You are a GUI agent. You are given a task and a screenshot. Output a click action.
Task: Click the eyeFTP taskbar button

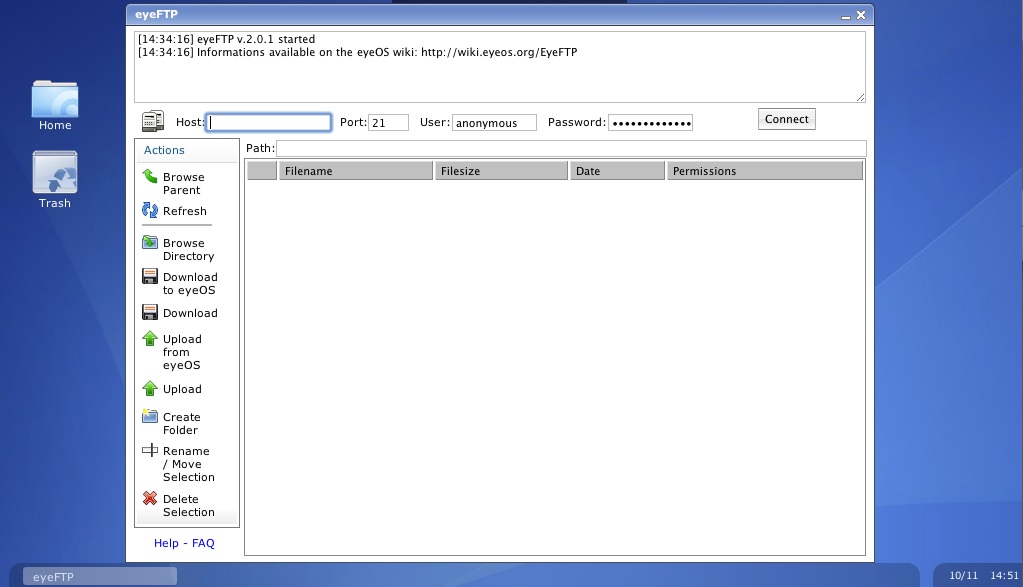(100, 577)
